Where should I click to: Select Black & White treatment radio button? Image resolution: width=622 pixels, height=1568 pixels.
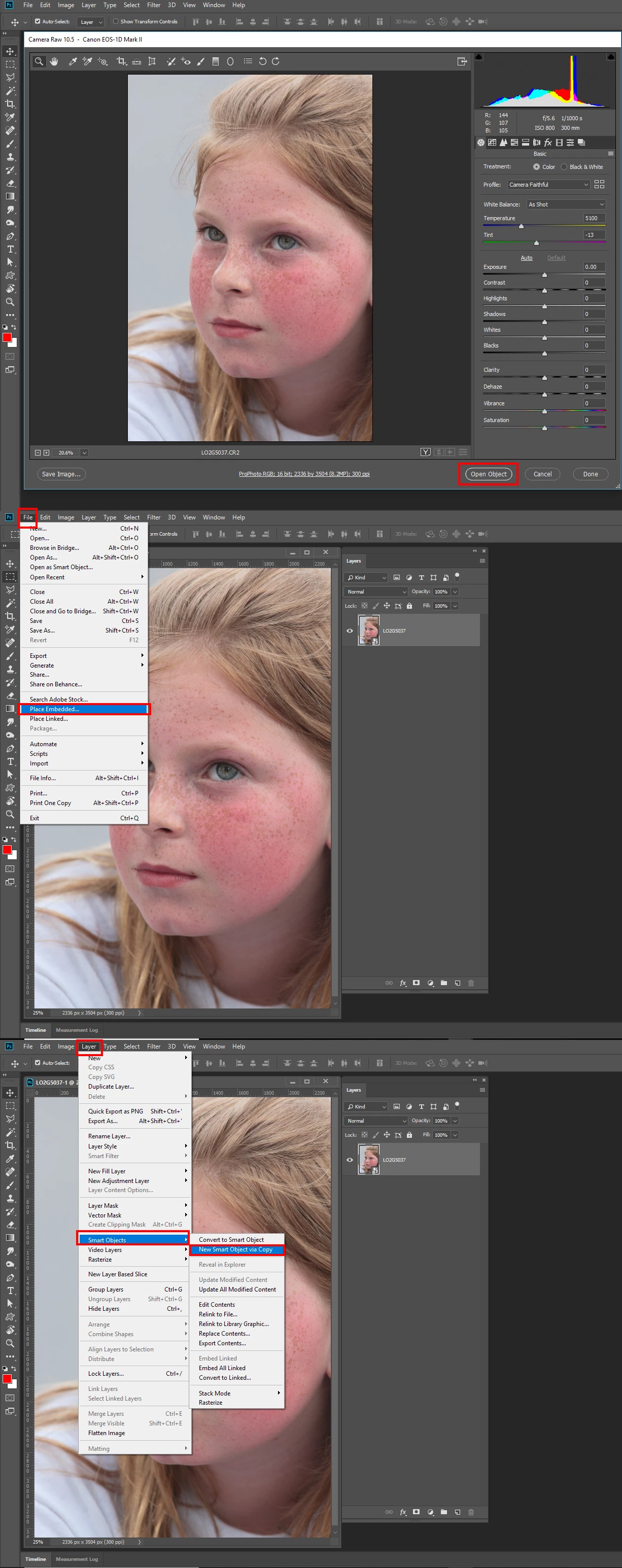tap(564, 167)
